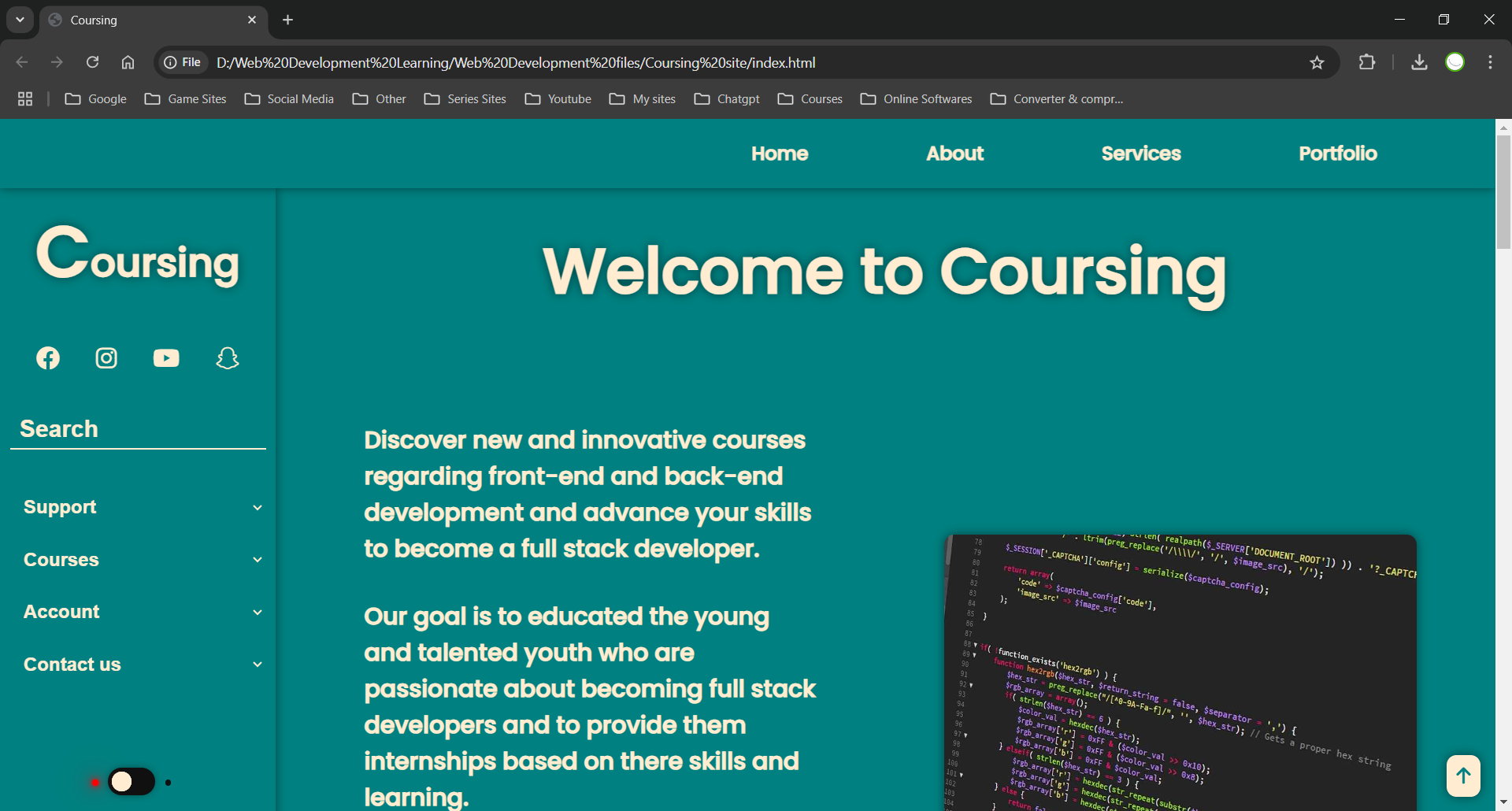The height and width of the screenshot is (811, 1512).
Task: Open the Downloads icon
Action: pos(1419,62)
